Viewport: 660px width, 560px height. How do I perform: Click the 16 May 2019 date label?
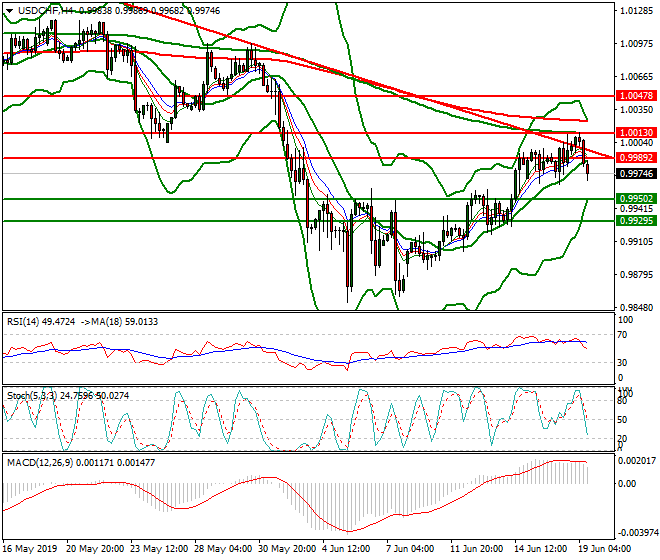29,549
